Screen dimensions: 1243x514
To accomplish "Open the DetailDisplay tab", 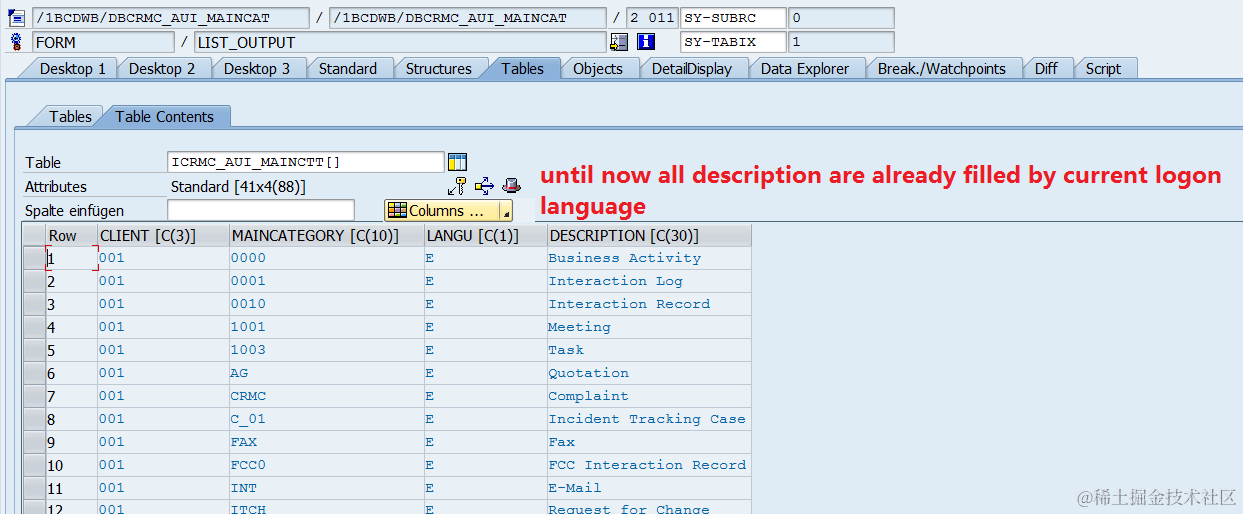I will tap(692, 68).
